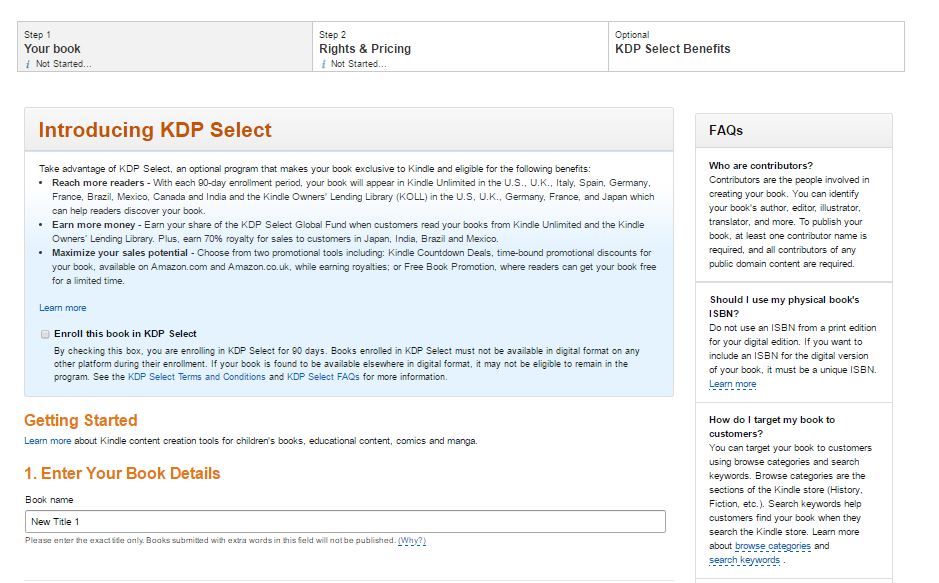The image size is (939, 583).
Task: Click the Who are contributors FAQ heading
Action: pos(763,165)
